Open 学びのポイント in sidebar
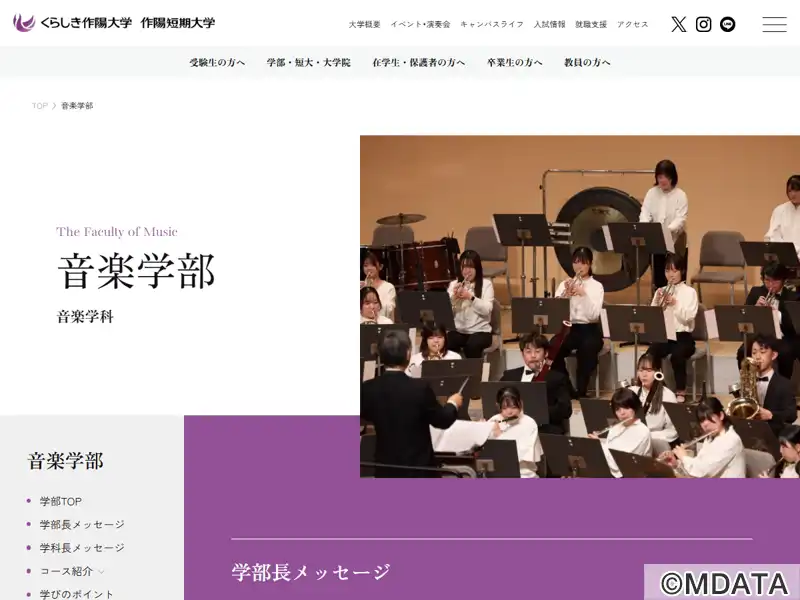800x600 pixels. coord(77,594)
